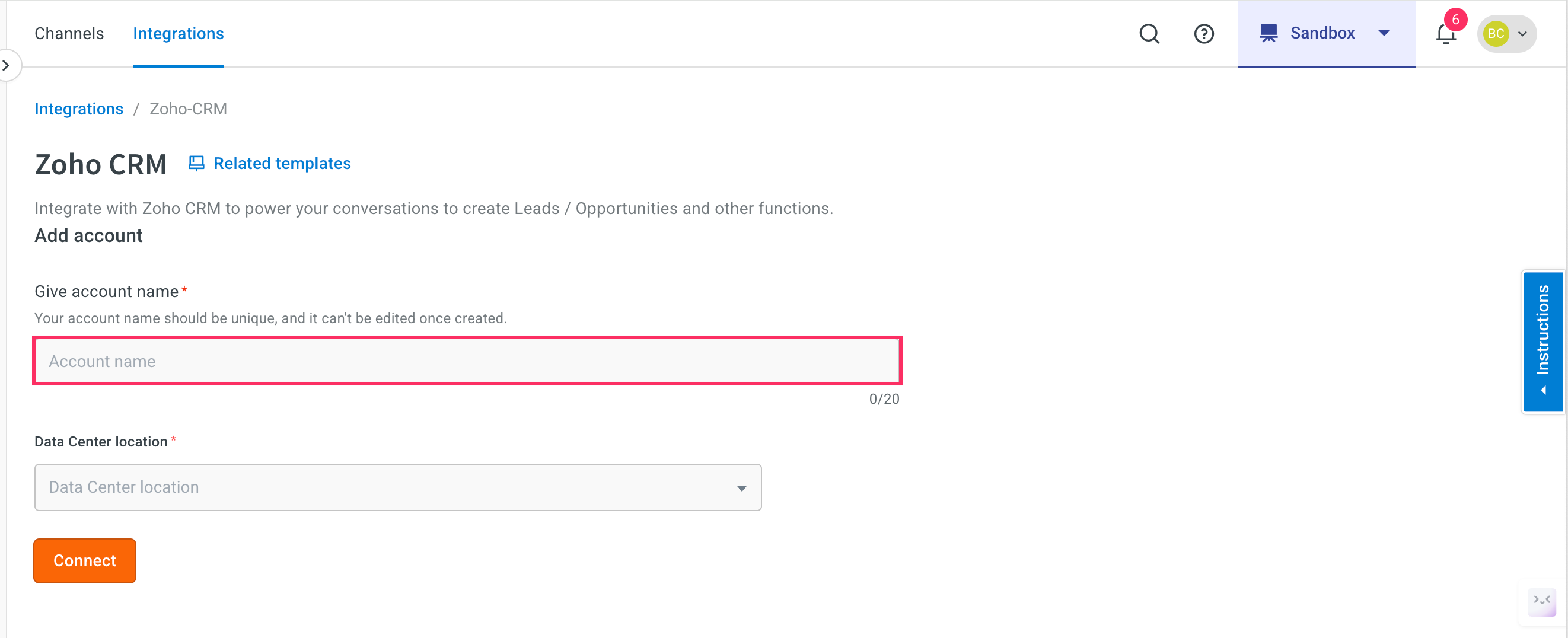Expand the Sandbox environment dropdown arrow
The width and height of the screenshot is (1568, 638).
click(1384, 33)
